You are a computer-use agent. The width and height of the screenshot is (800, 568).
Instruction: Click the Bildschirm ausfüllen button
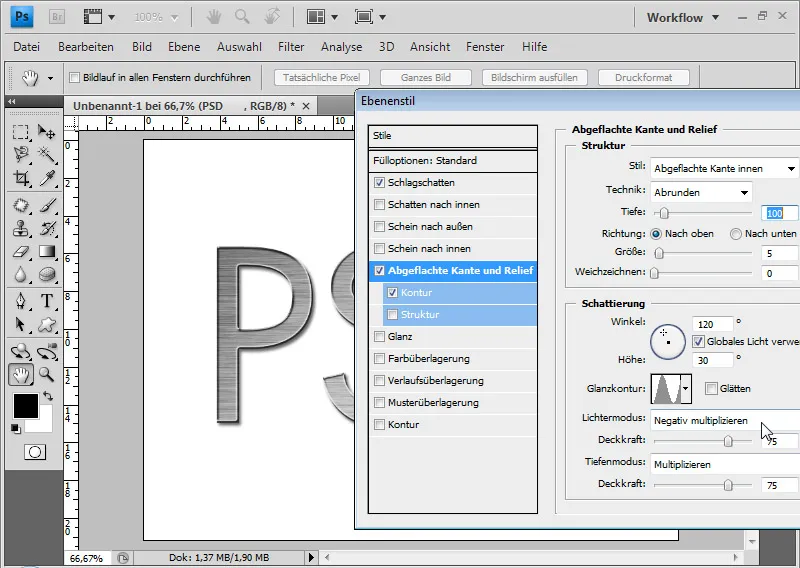pyautogui.click(x=534, y=78)
